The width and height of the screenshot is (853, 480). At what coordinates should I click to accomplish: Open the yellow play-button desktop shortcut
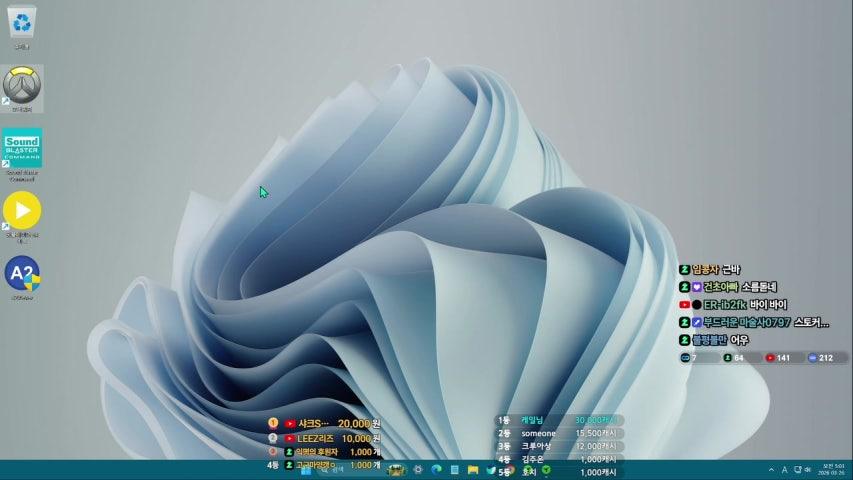coord(22,212)
